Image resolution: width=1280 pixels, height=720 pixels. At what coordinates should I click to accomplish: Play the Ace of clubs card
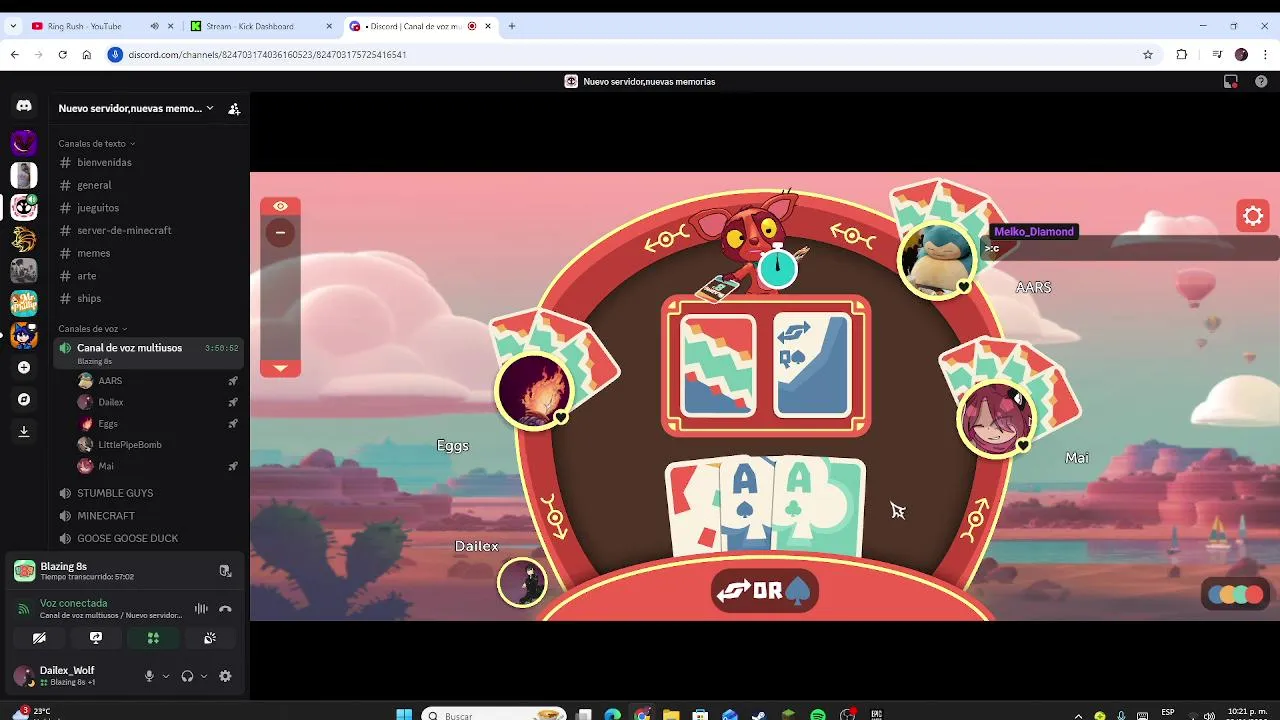[818, 507]
